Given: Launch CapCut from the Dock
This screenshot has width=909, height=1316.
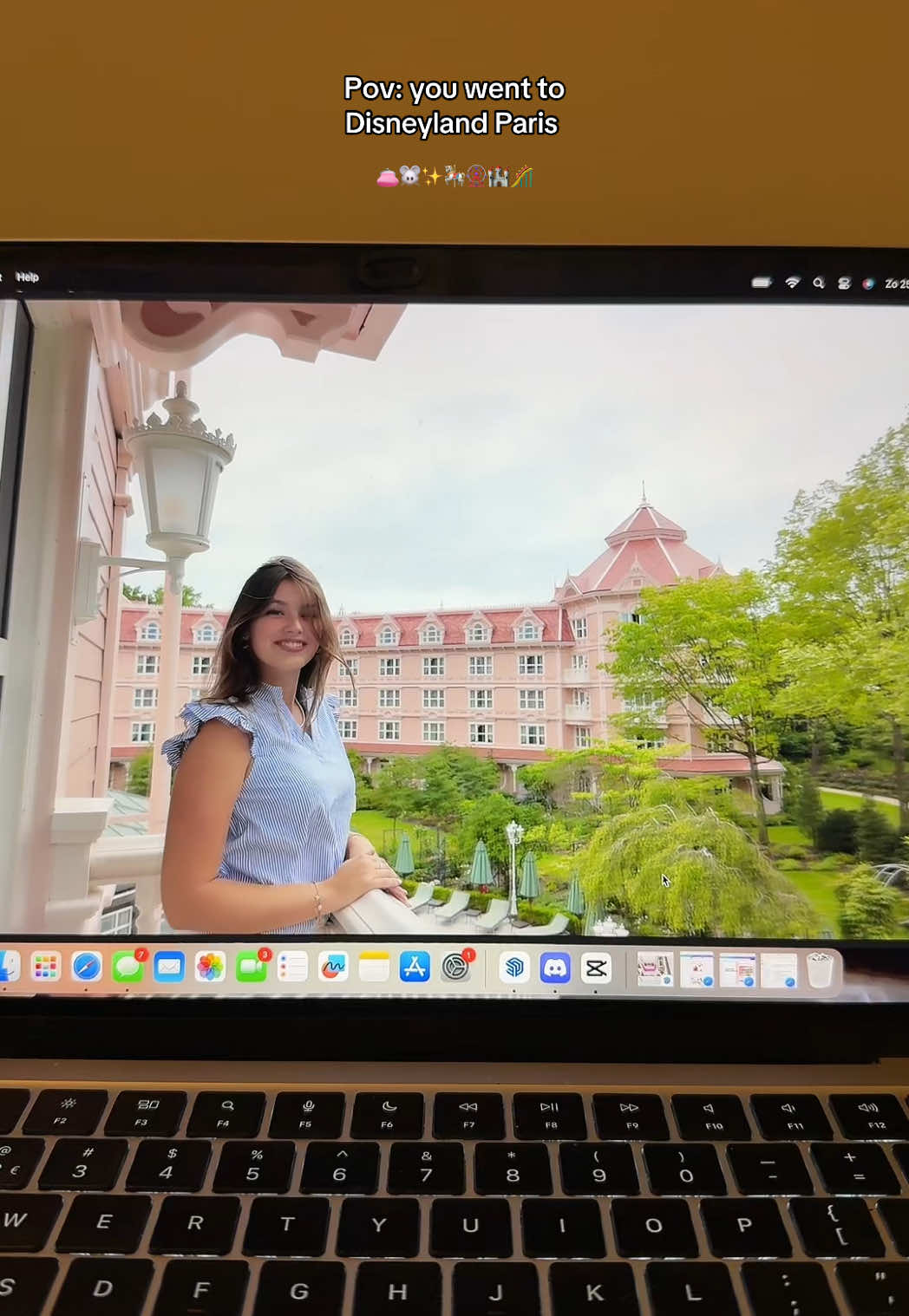Looking at the screenshot, I should tap(596, 969).
